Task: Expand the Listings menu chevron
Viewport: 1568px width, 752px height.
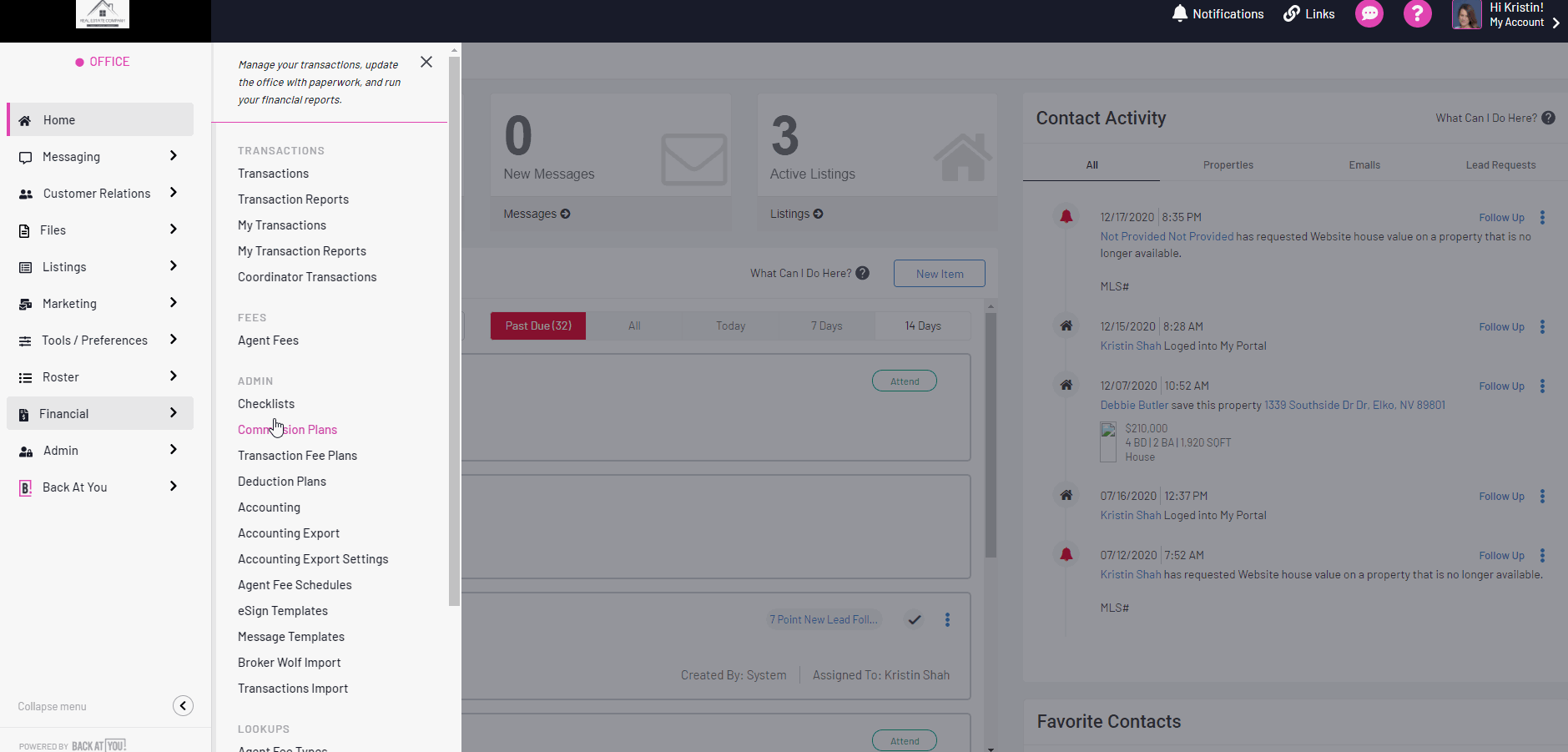Action: pos(173,266)
